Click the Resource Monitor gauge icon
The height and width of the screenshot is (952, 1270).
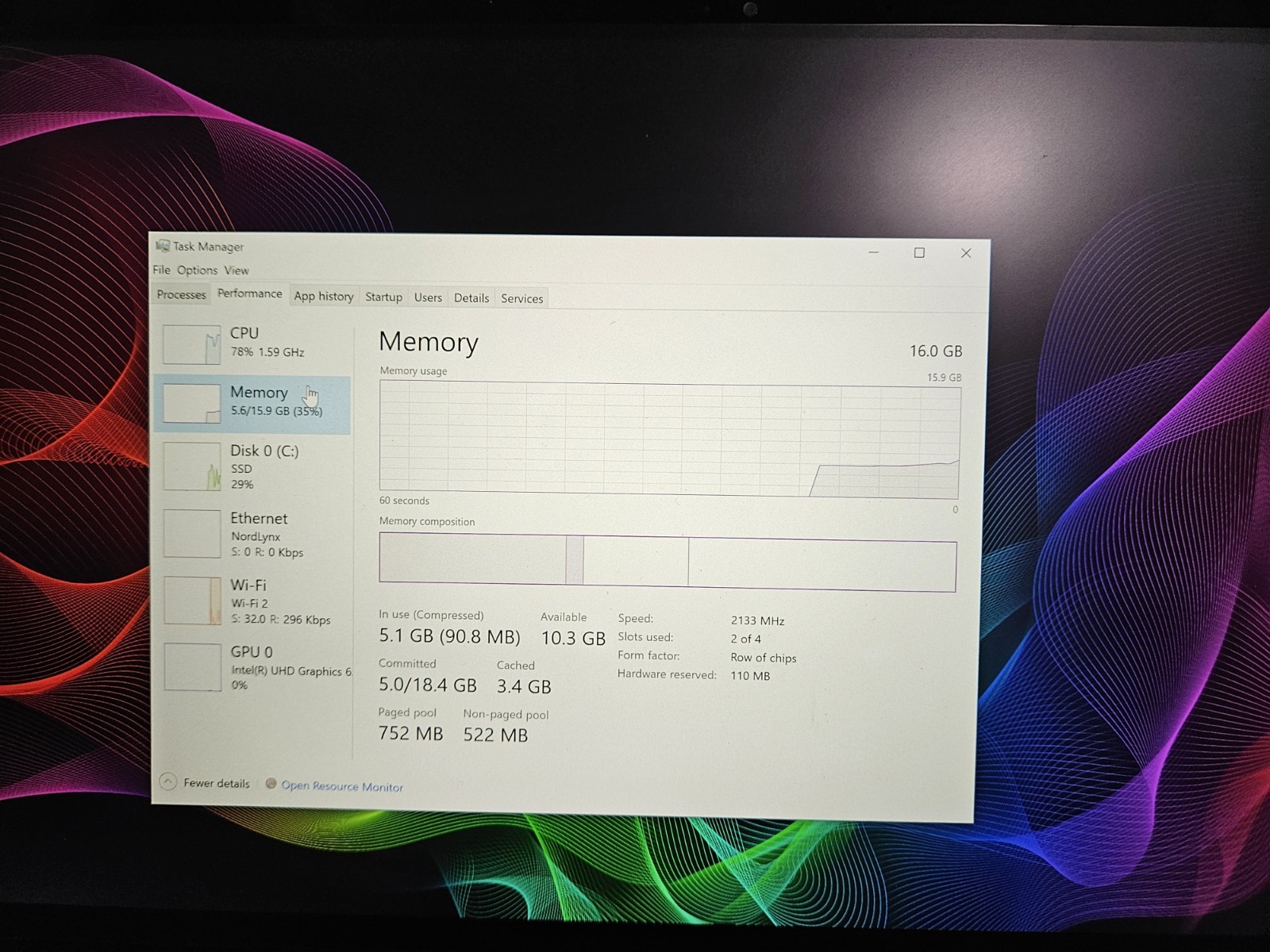(271, 784)
